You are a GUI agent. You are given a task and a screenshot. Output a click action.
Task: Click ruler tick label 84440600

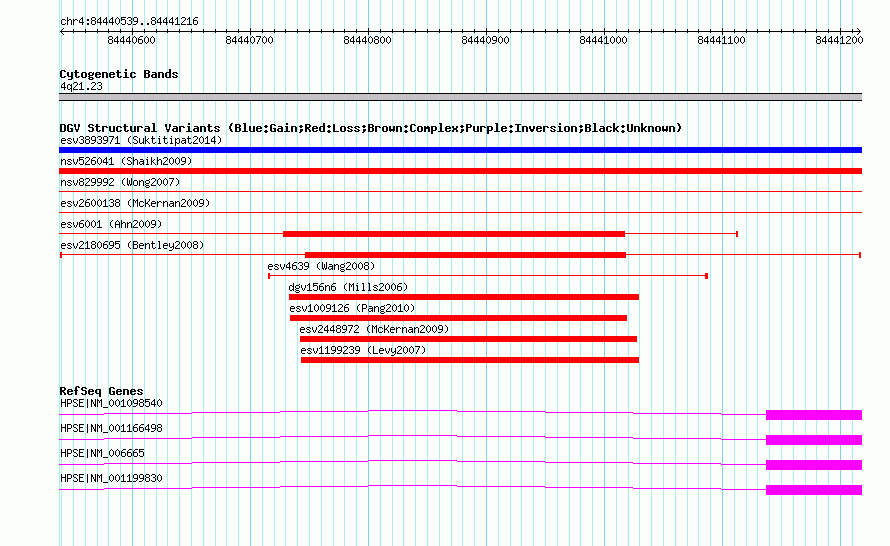(x=131, y=40)
